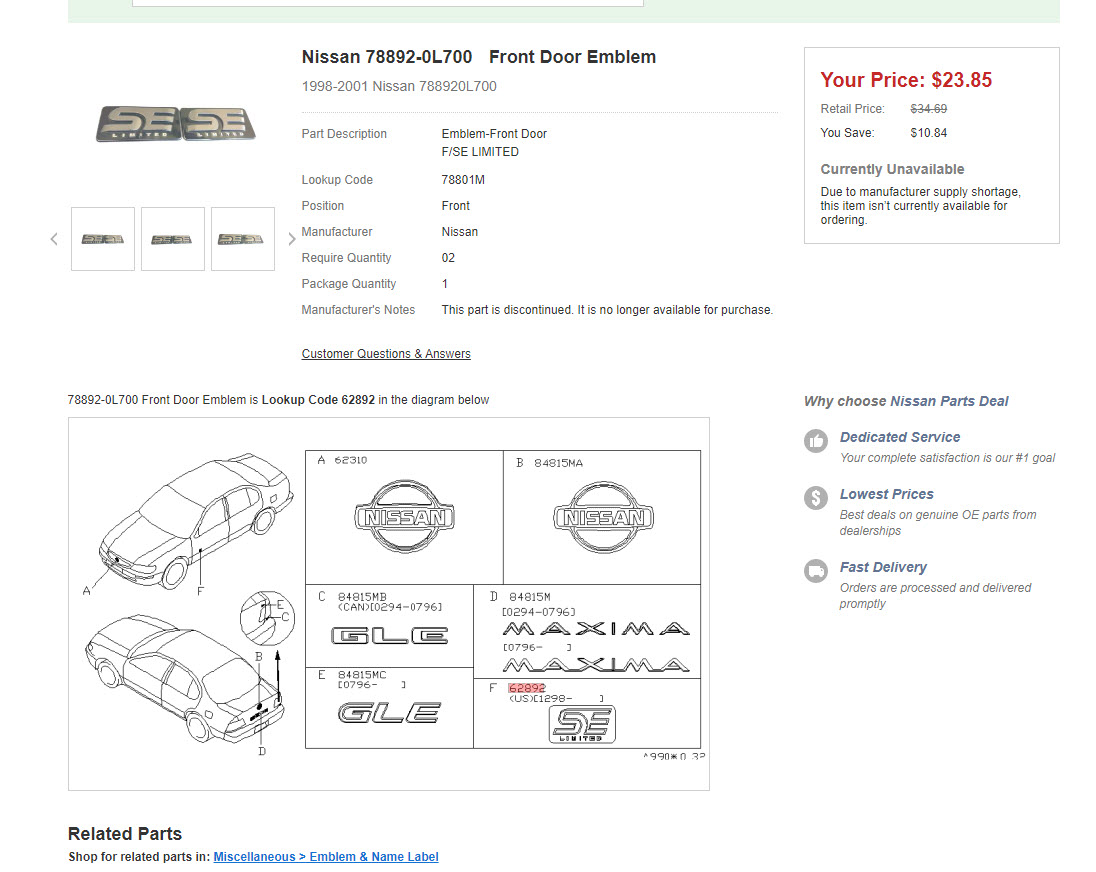Click highlighted 62892 code in diagram
Image resolution: width=1096 pixels, height=872 pixels.
[x=526, y=688]
